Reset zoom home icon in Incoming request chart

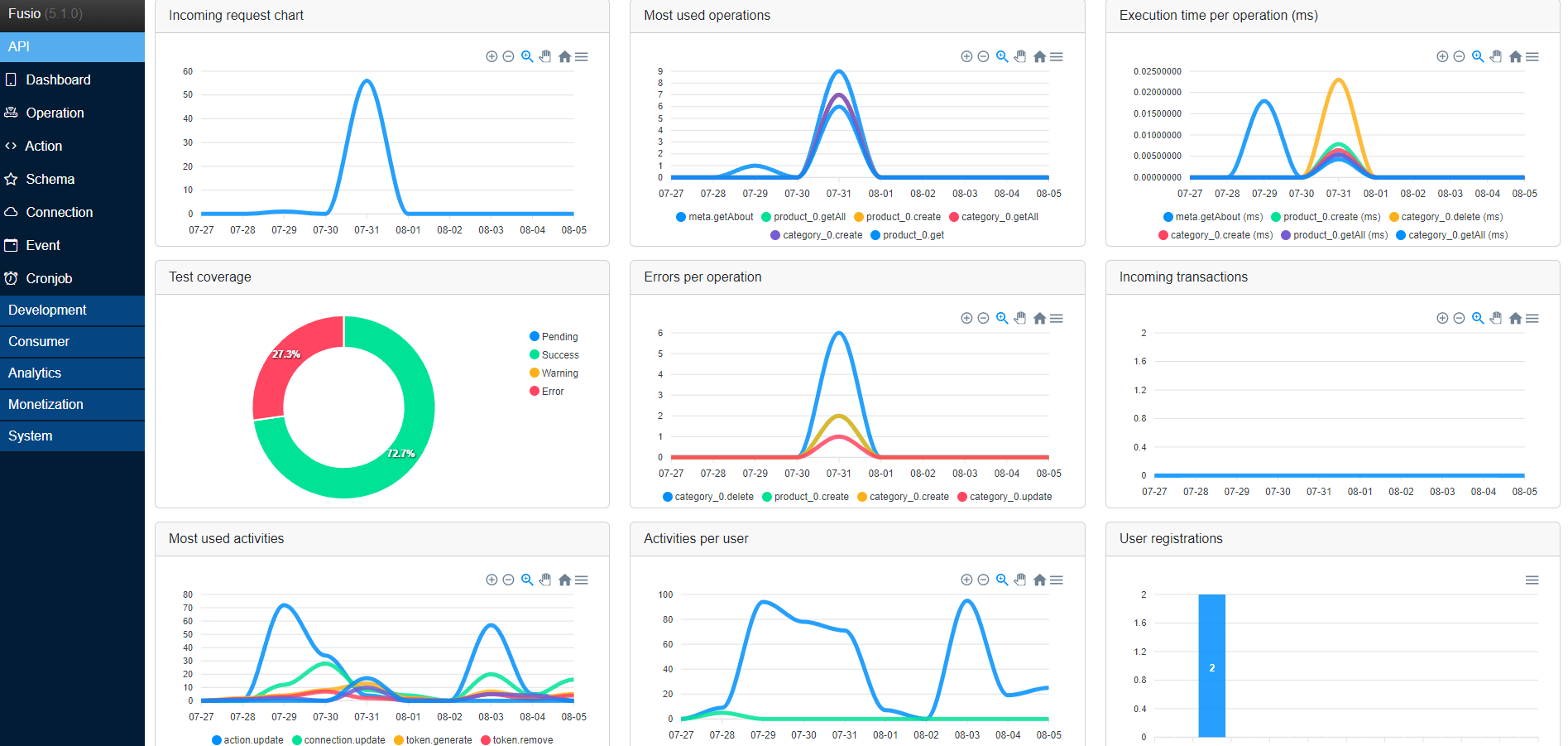(x=564, y=56)
